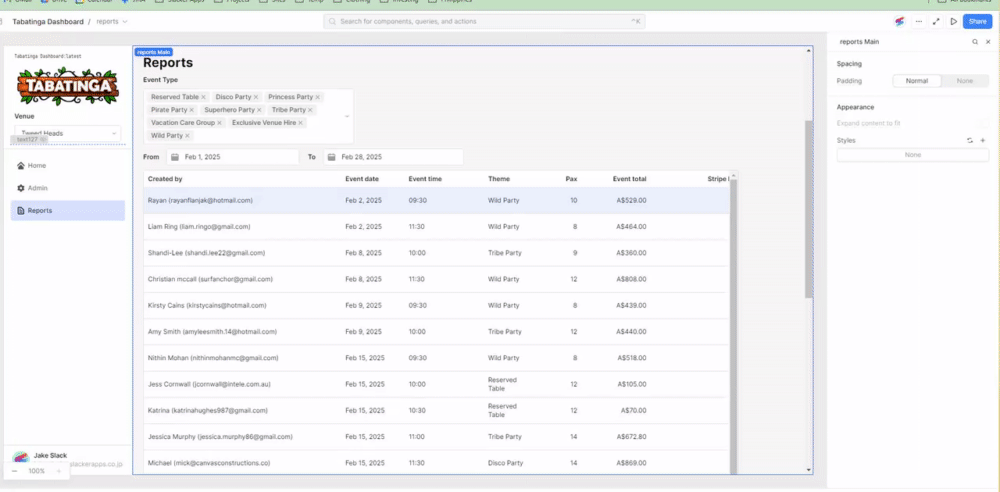Screen dimensions: 1000x492
Task: Go to Admin page in sidebar
Action: coord(68,188)
